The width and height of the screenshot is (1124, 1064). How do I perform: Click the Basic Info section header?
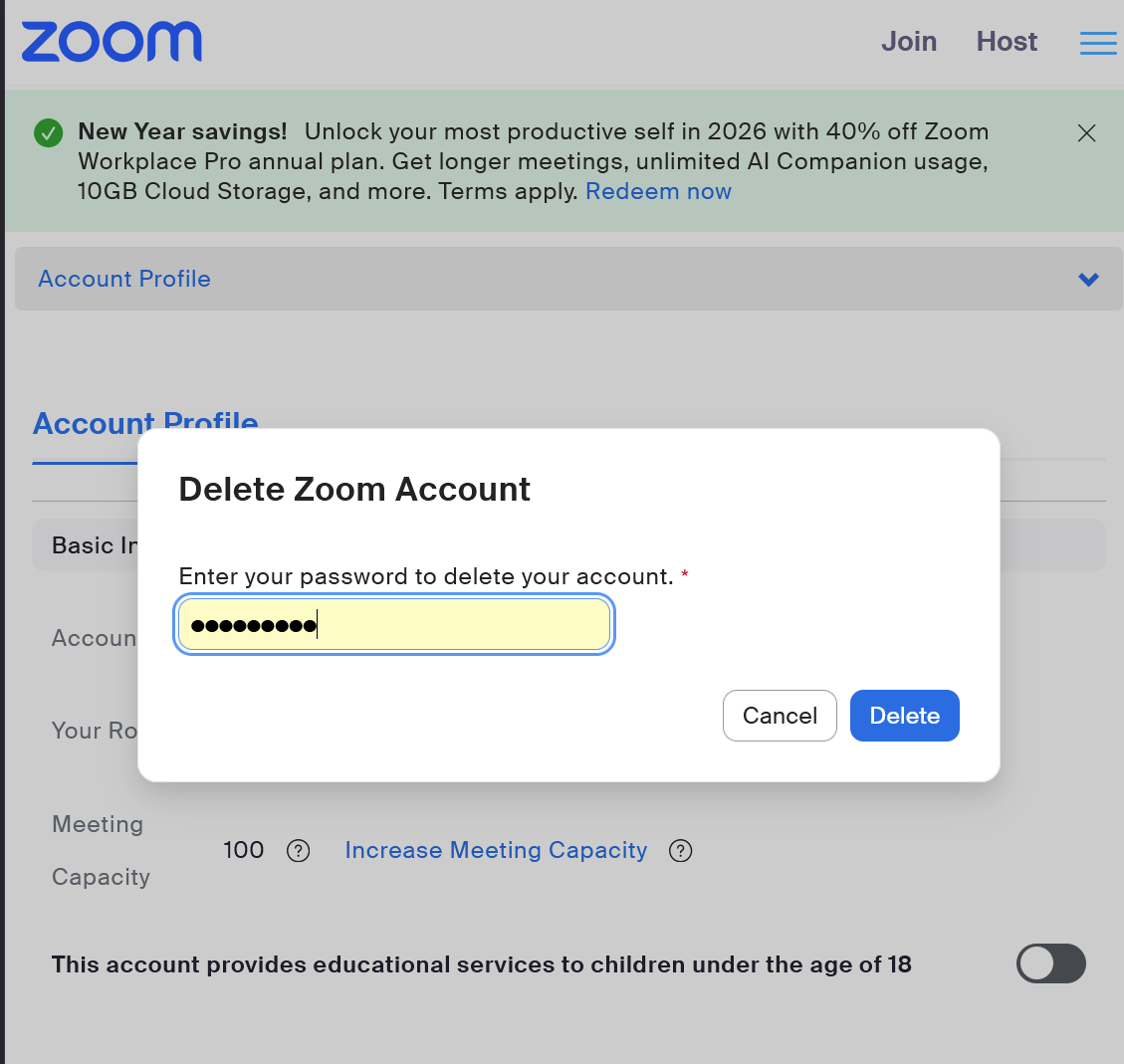click(90, 545)
